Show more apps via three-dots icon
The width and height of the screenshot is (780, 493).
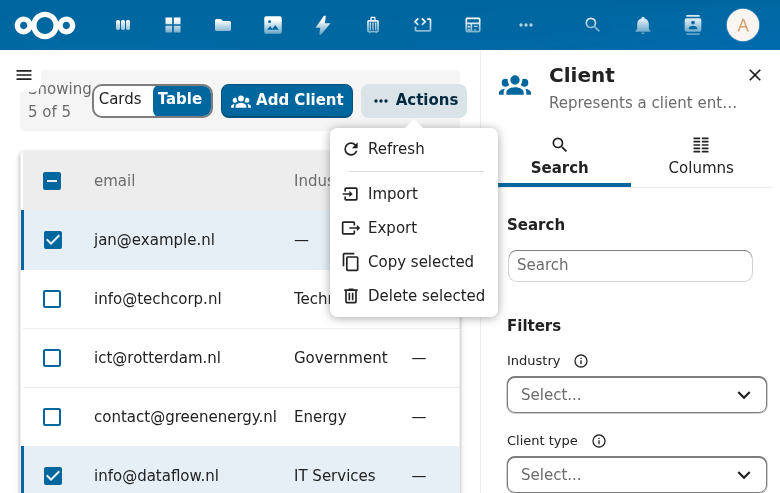526,25
